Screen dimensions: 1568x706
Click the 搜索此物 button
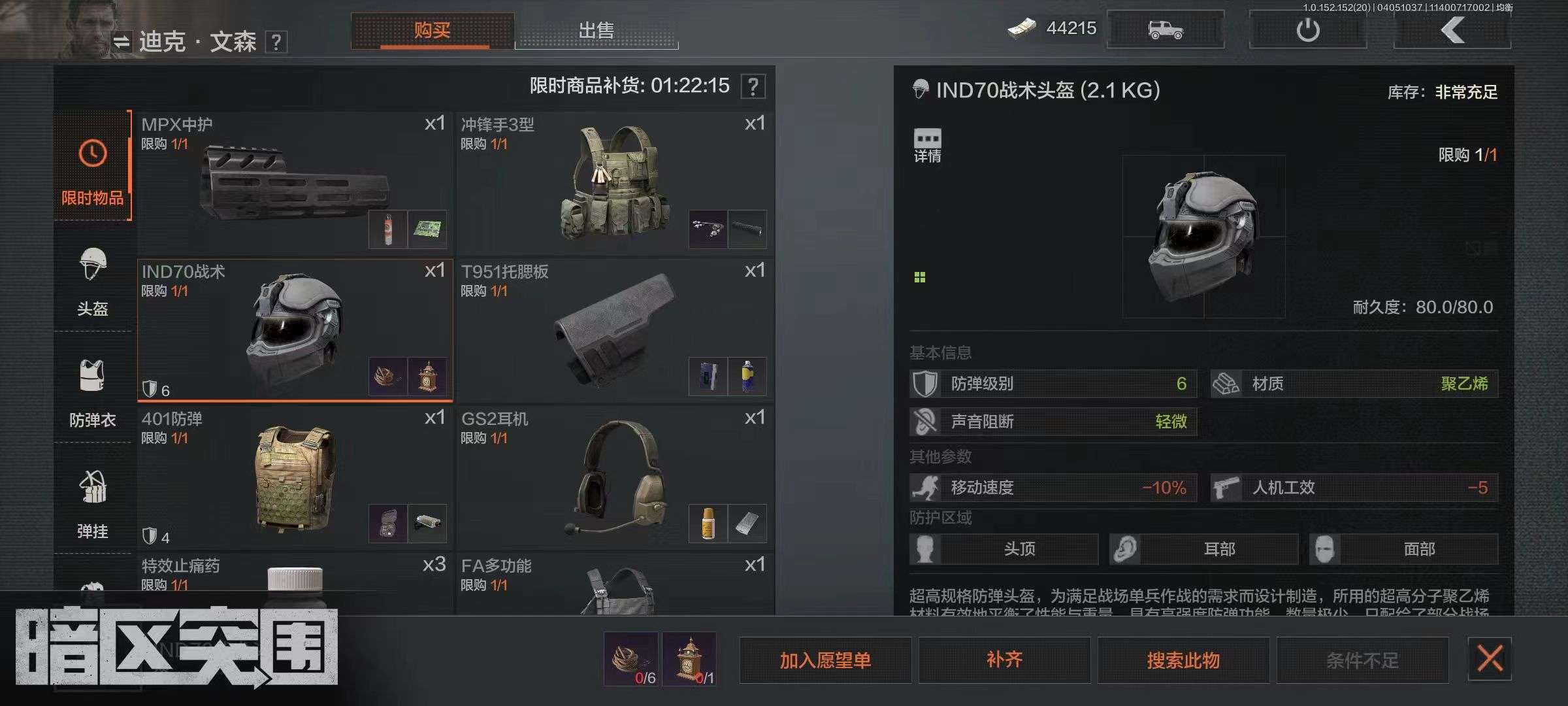[1183, 660]
